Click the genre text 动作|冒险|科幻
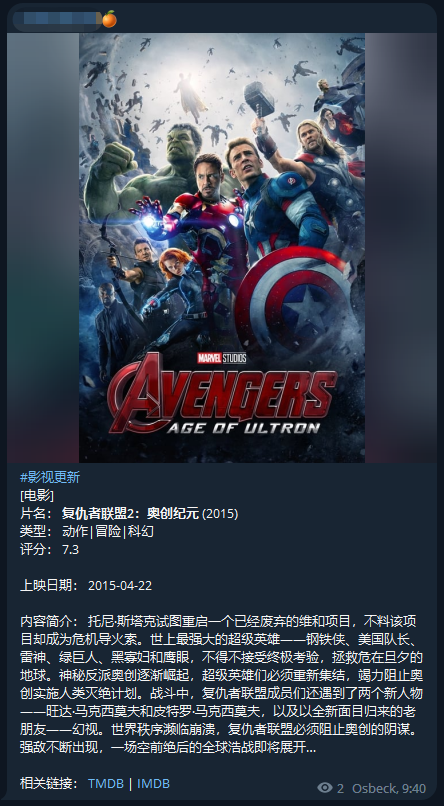 107,532
